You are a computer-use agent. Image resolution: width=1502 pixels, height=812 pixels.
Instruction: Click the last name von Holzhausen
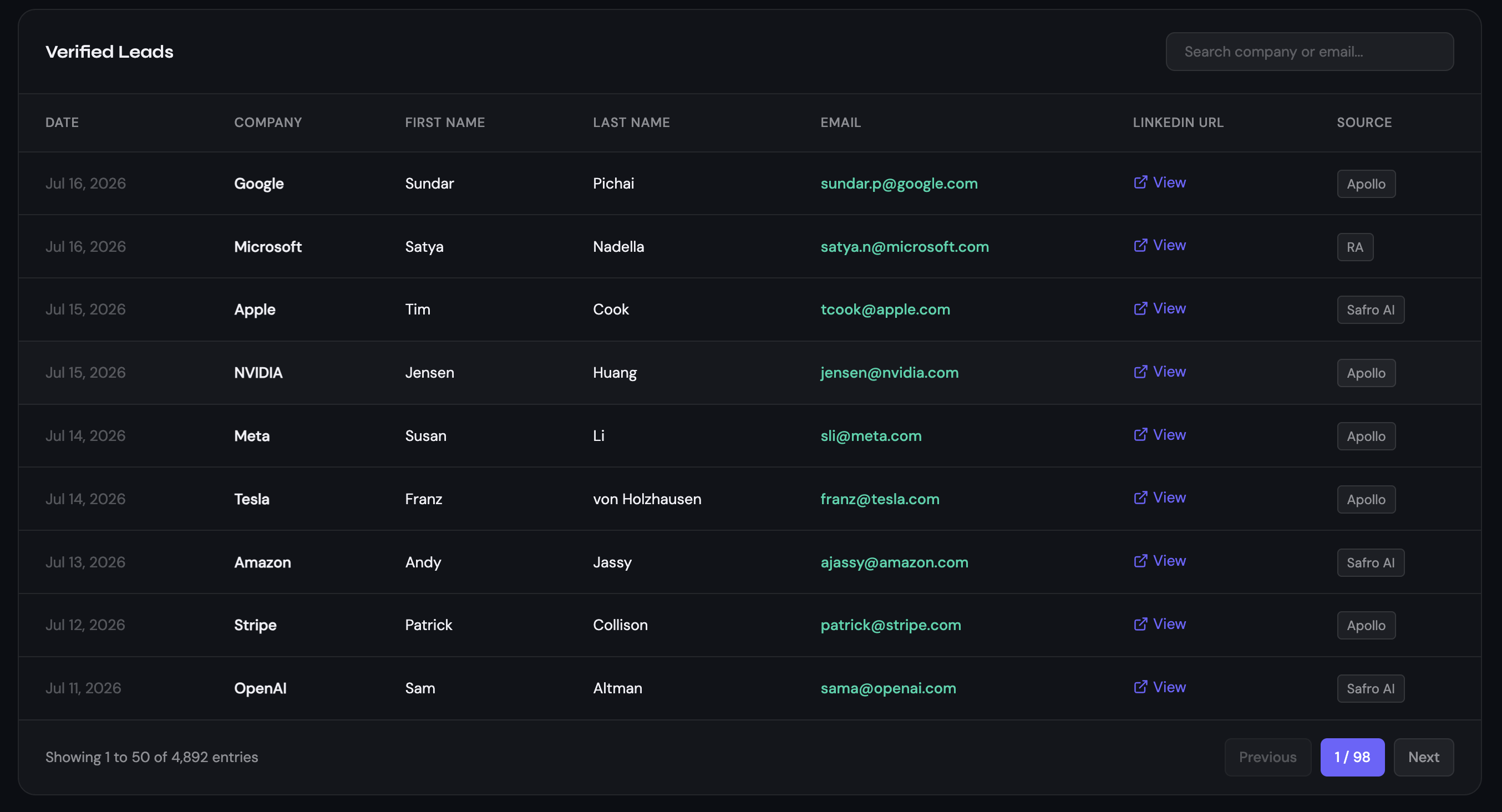(x=647, y=499)
